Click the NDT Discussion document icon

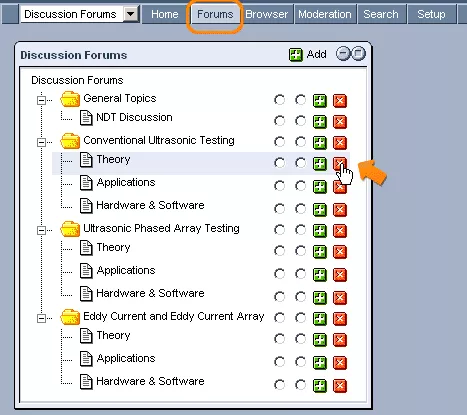[x=86, y=118]
